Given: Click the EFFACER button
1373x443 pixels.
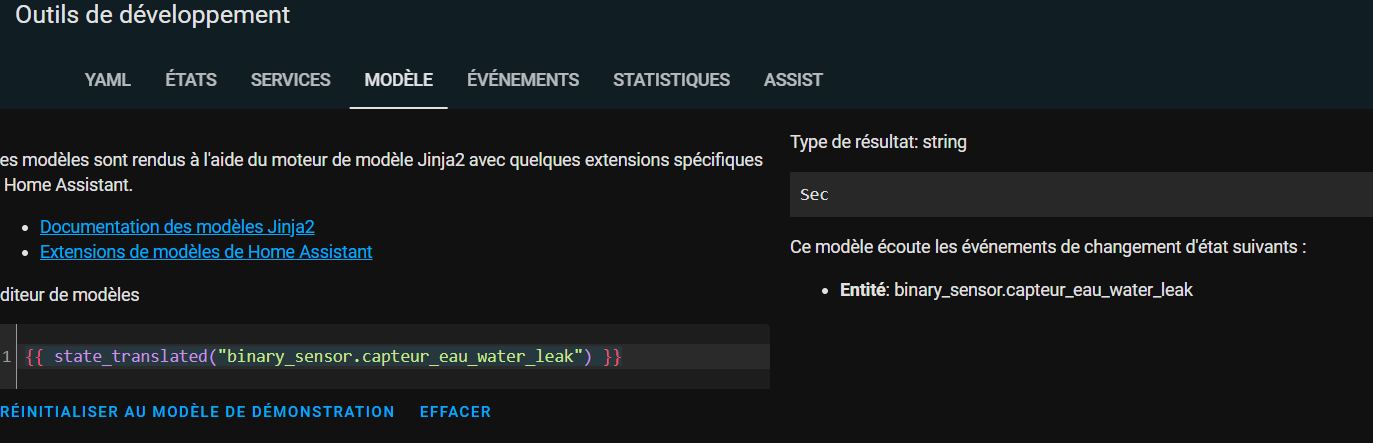Looking at the screenshot, I should coord(455,412).
